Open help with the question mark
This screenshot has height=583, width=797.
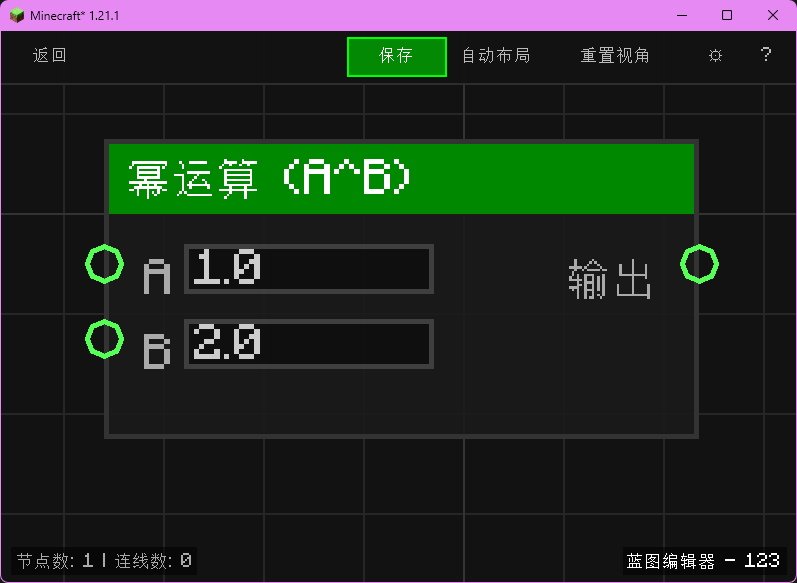[x=765, y=54]
